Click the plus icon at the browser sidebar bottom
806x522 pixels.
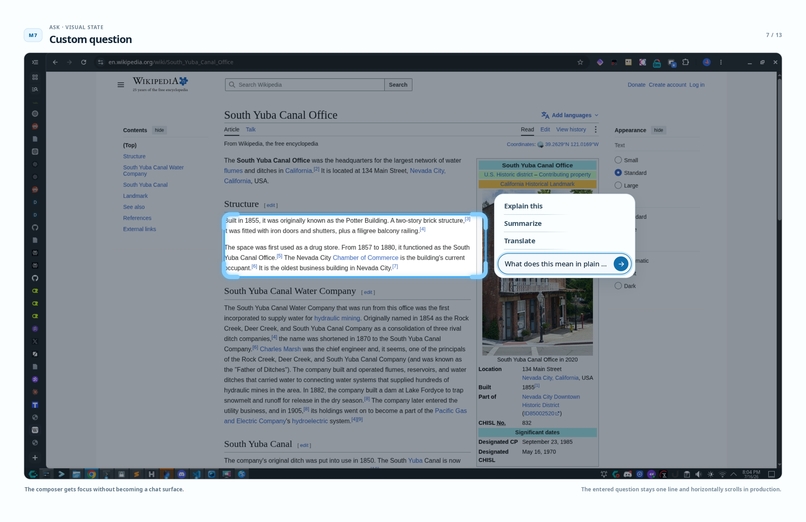click(x=35, y=457)
